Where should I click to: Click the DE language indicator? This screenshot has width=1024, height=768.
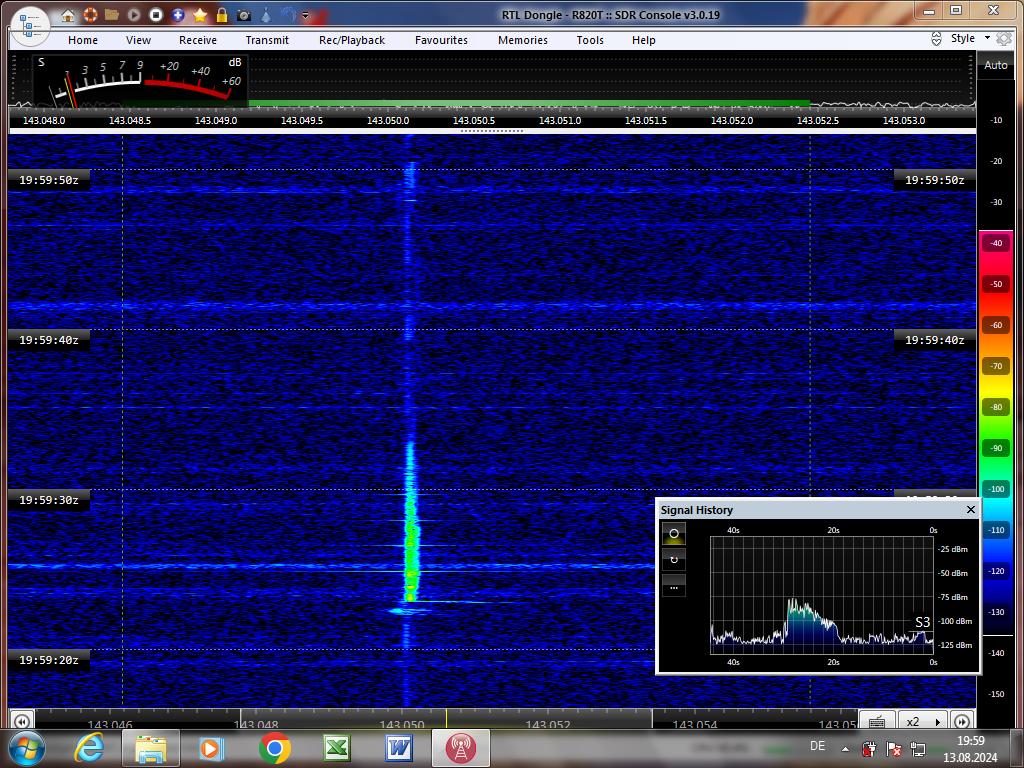tap(817, 746)
